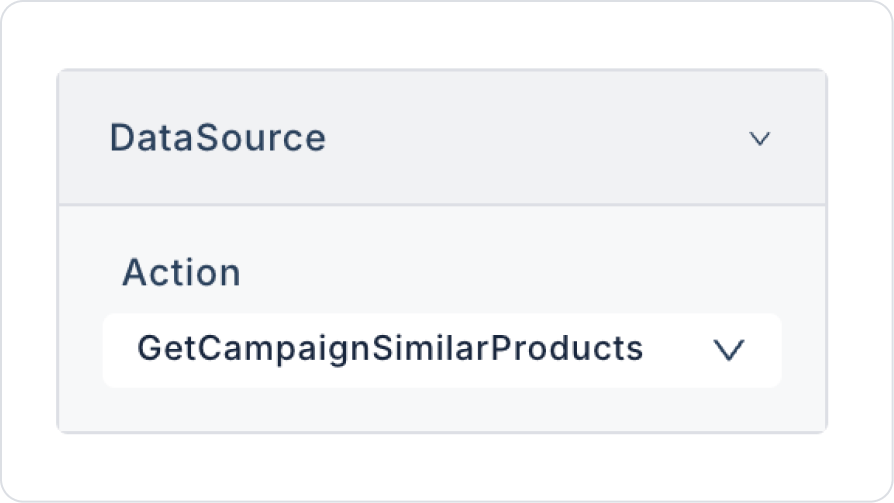The height and width of the screenshot is (503, 894).
Task: Focus the Action input field
Action: [441, 349]
